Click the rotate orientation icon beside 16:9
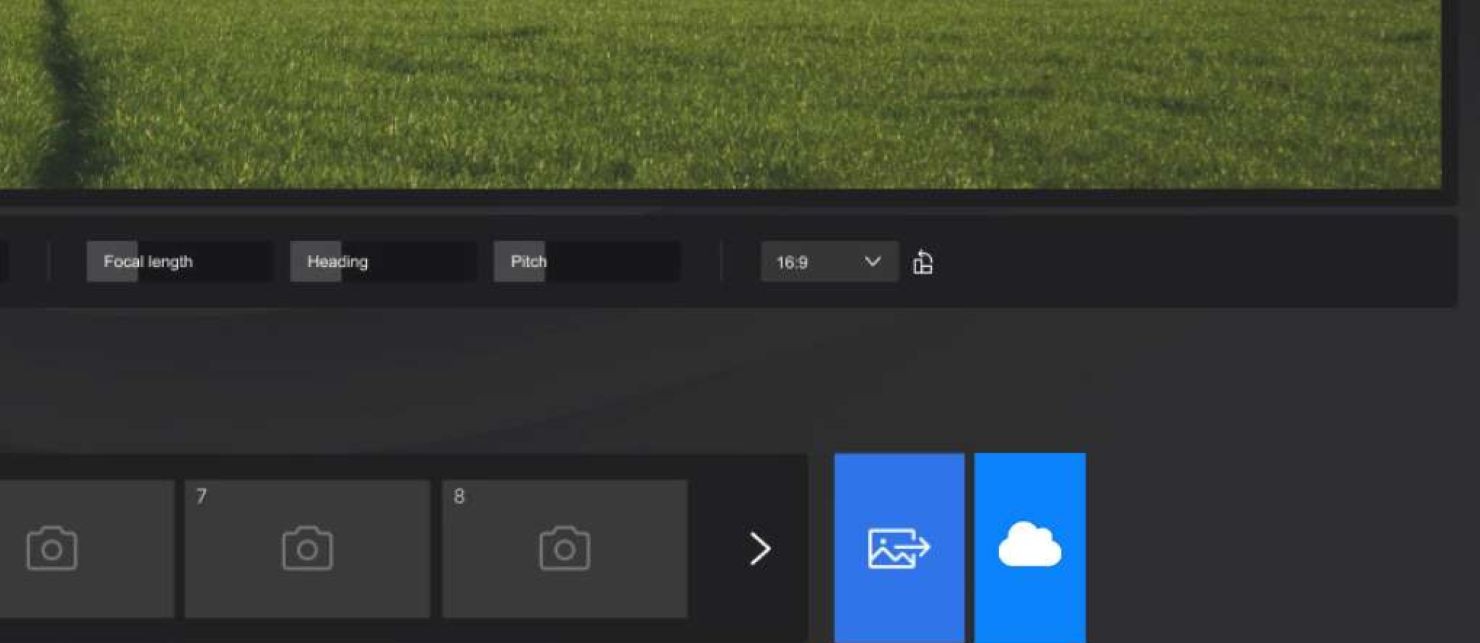The height and width of the screenshot is (643, 1480). pos(923,262)
